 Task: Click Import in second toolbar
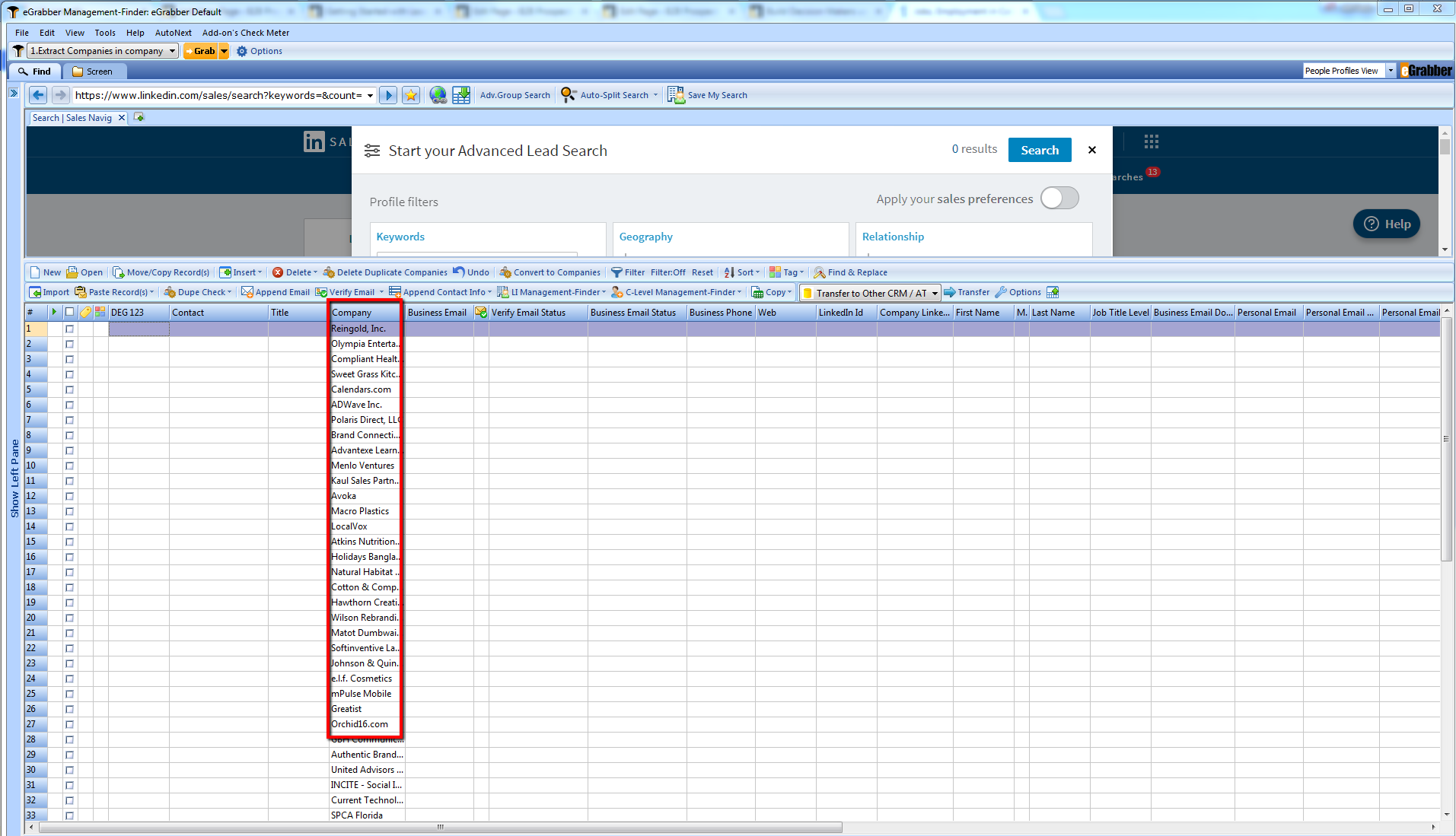click(49, 292)
